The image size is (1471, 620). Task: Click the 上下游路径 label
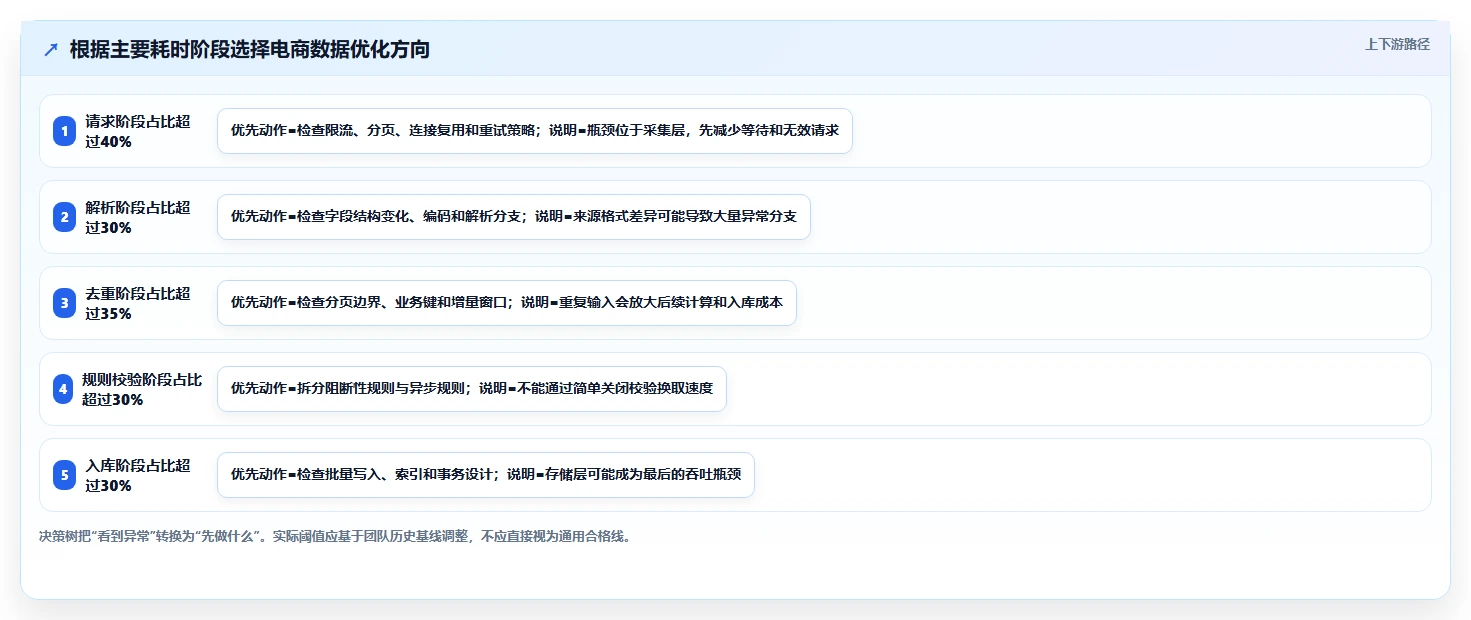point(1397,44)
